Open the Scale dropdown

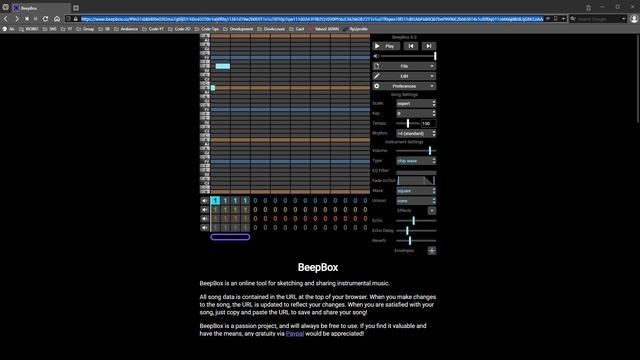pos(416,104)
